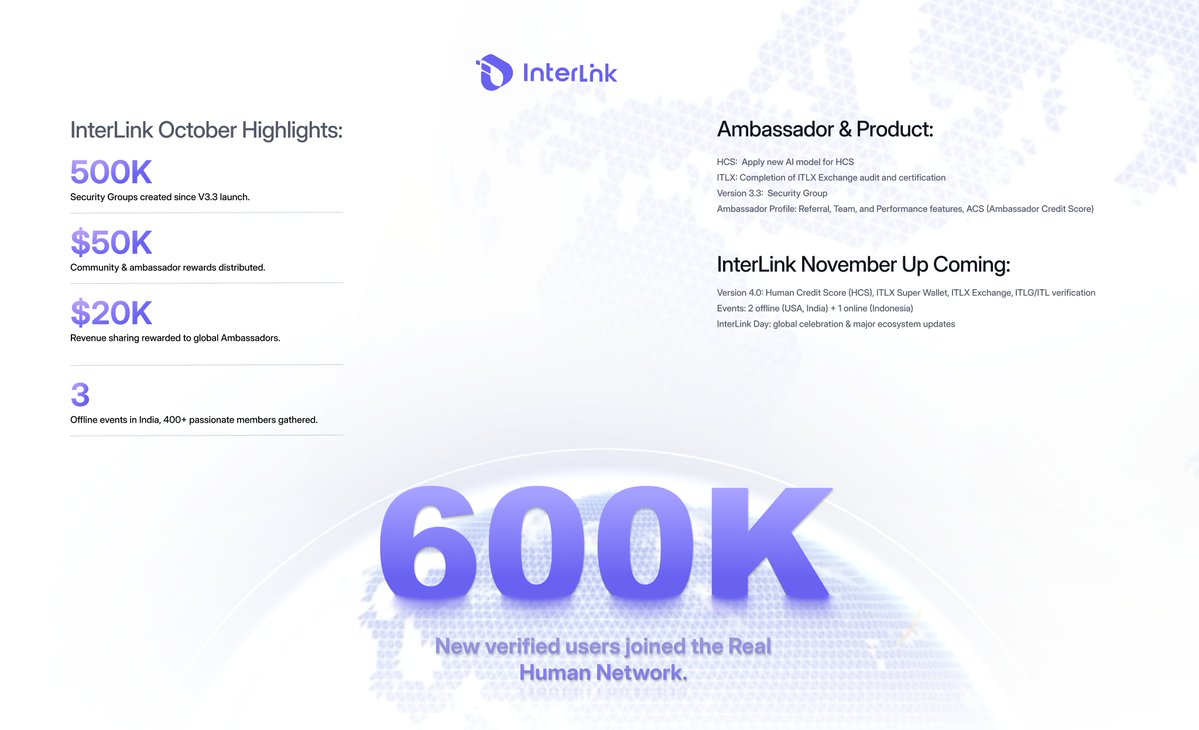This screenshot has height=730, width=1199.
Task: Select the 'Ambassador & Product:' heading
Action: click(x=825, y=129)
